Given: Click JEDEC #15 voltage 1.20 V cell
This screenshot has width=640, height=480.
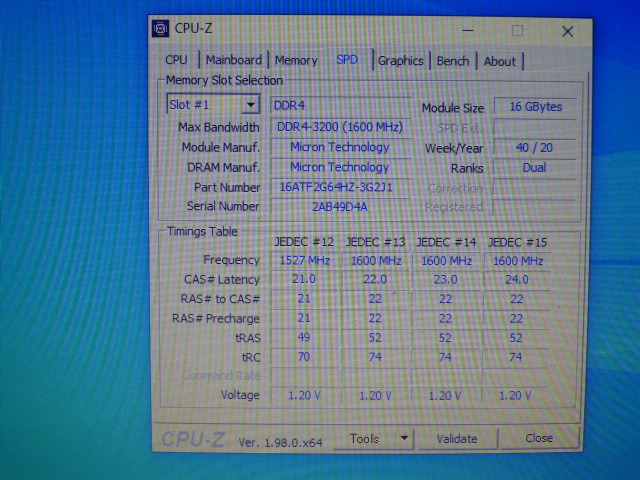Looking at the screenshot, I should [516, 395].
